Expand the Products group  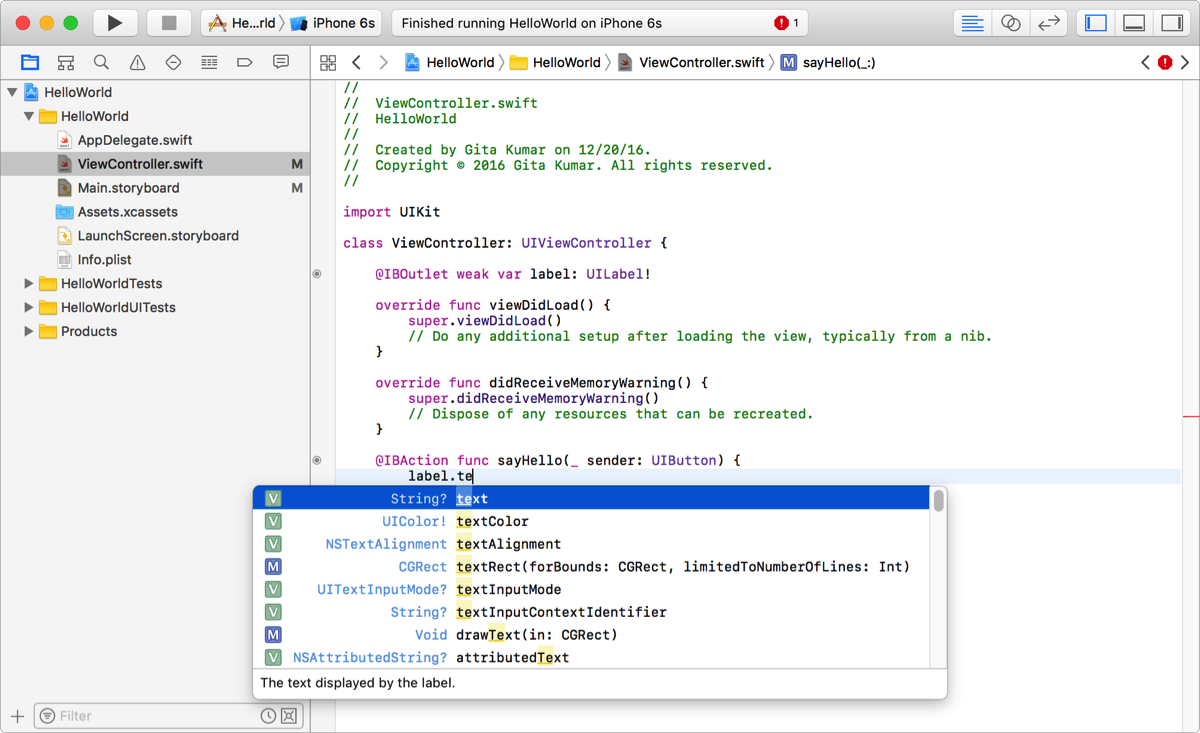click(x=29, y=332)
